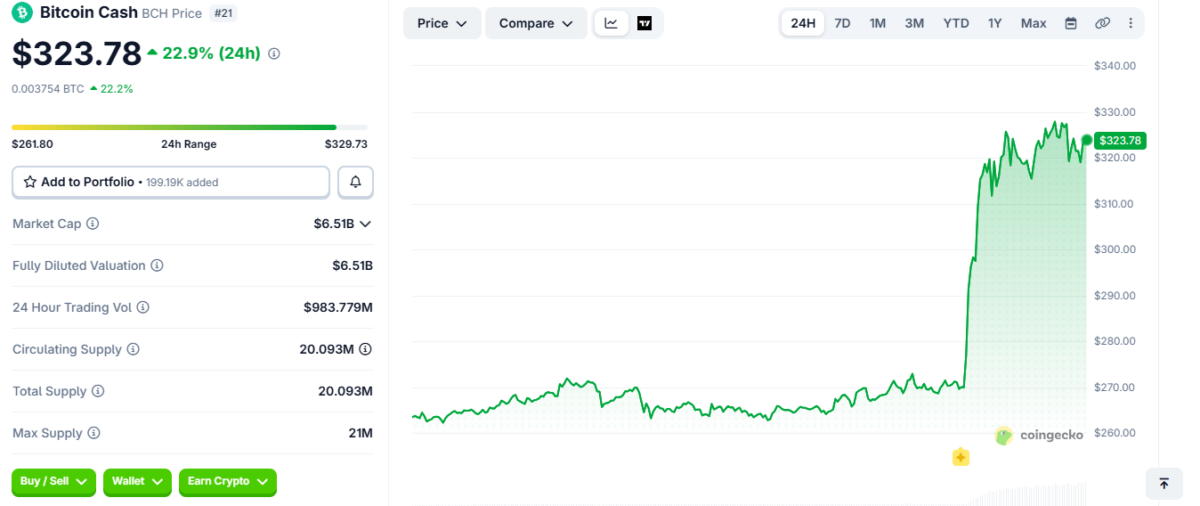Switch to TradingView chart icon
Screen dimensions: 1200x506
(644, 23)
